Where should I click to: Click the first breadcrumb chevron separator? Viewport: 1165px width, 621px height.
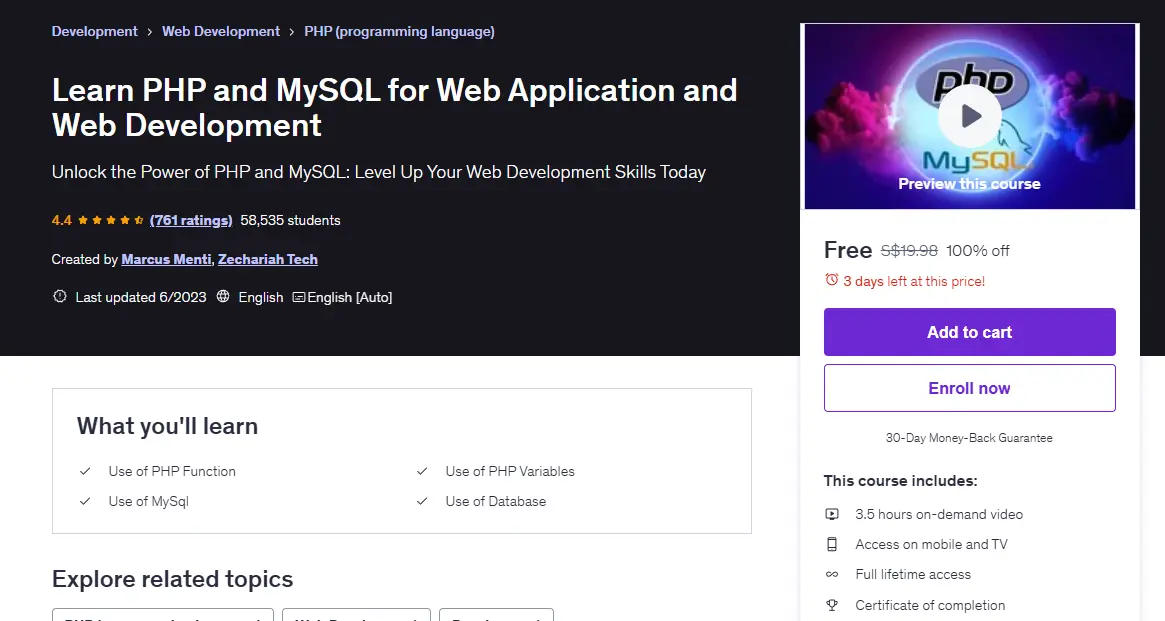click(150, 32)
